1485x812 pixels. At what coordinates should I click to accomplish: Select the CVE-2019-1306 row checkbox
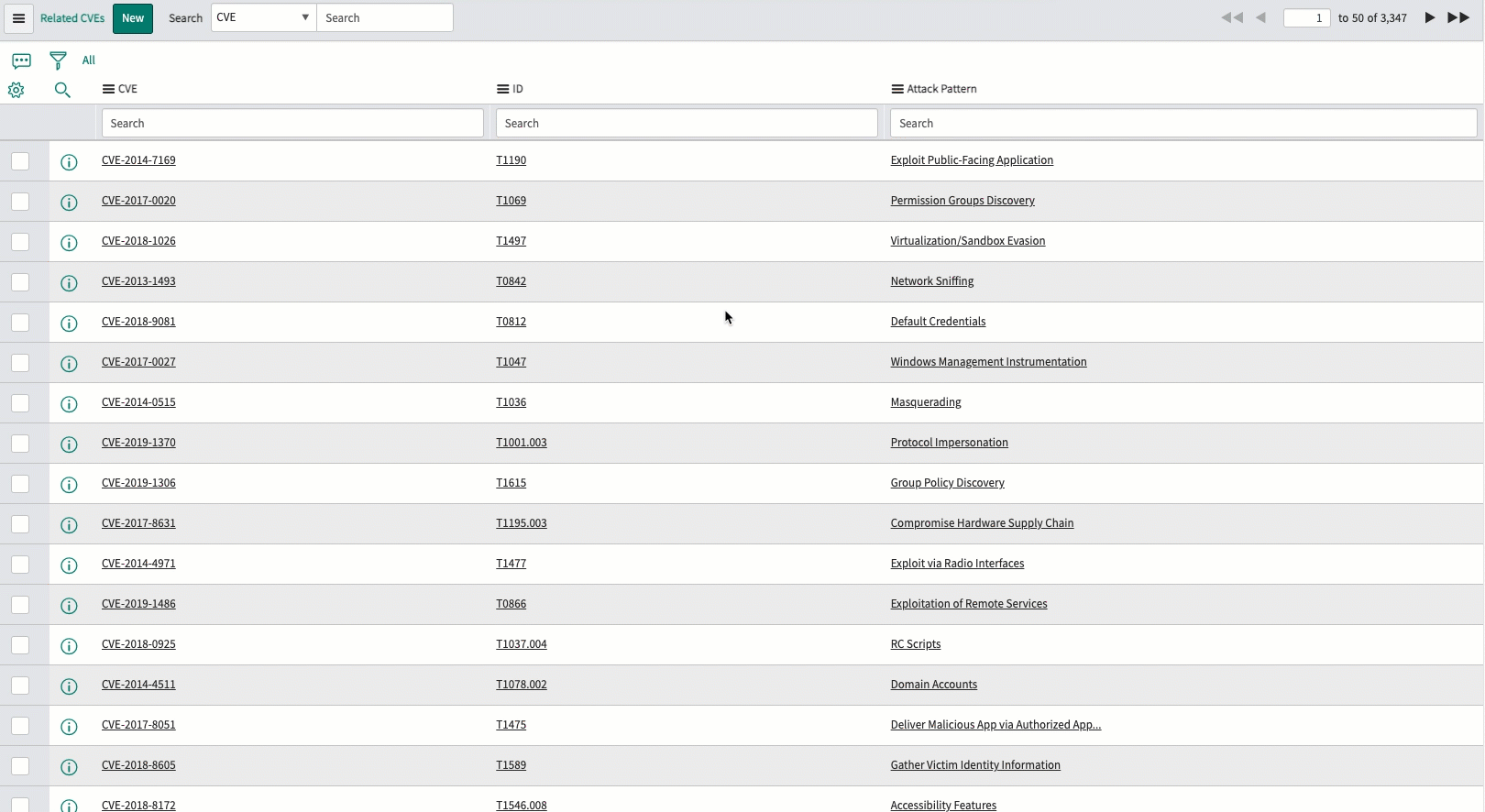coord(20,484)
